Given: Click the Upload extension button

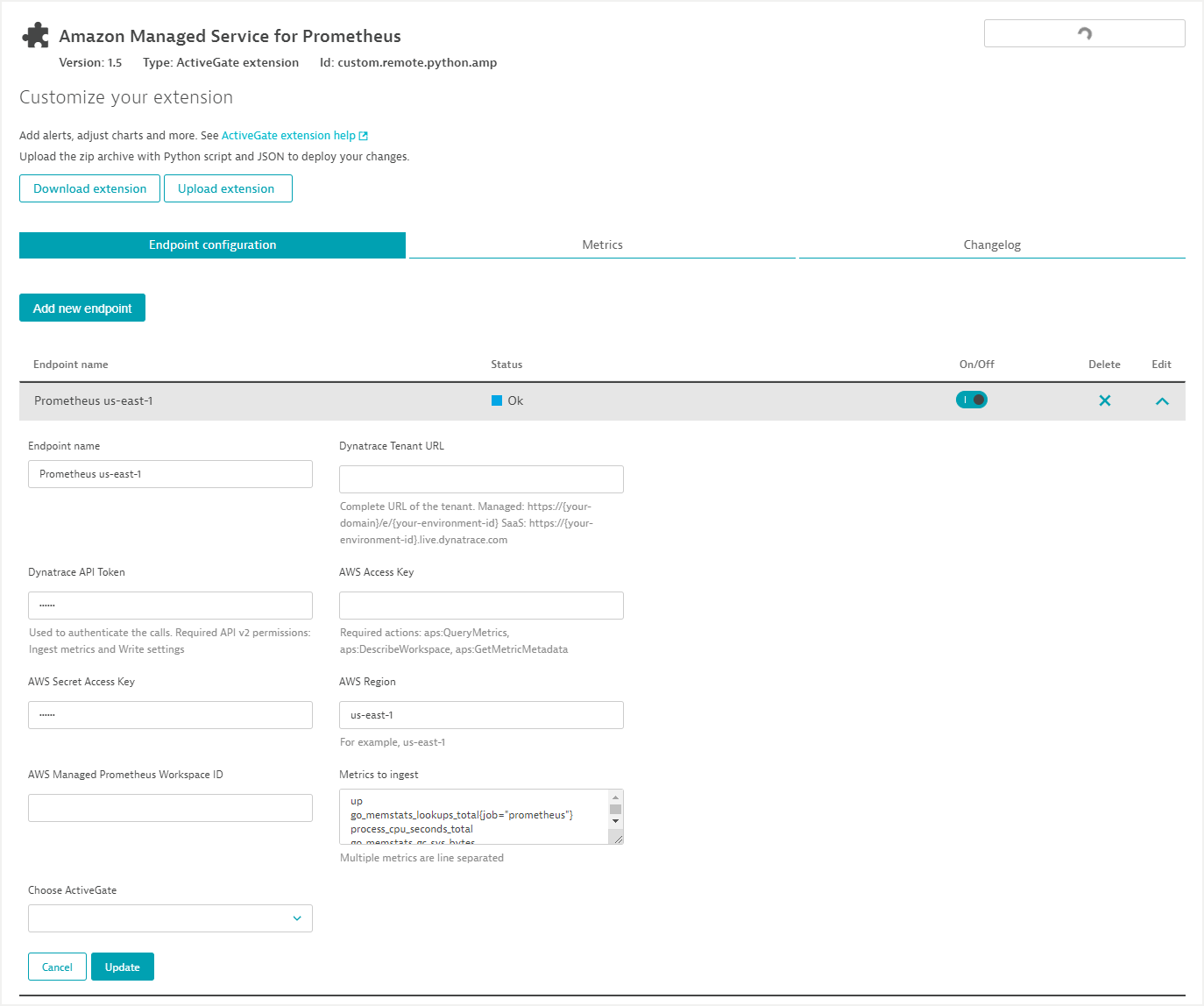Looking at the screenshot, I should (228, 188).
